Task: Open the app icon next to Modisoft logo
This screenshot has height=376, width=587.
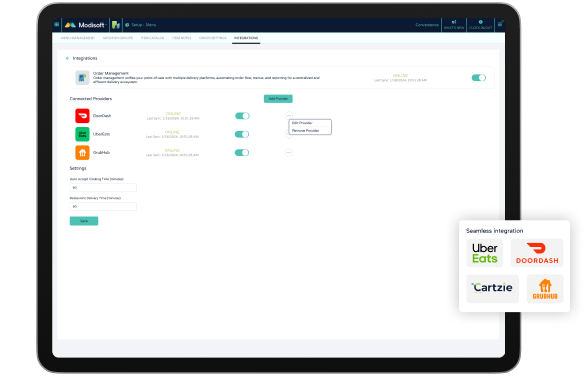Action: tap(116, 25)
